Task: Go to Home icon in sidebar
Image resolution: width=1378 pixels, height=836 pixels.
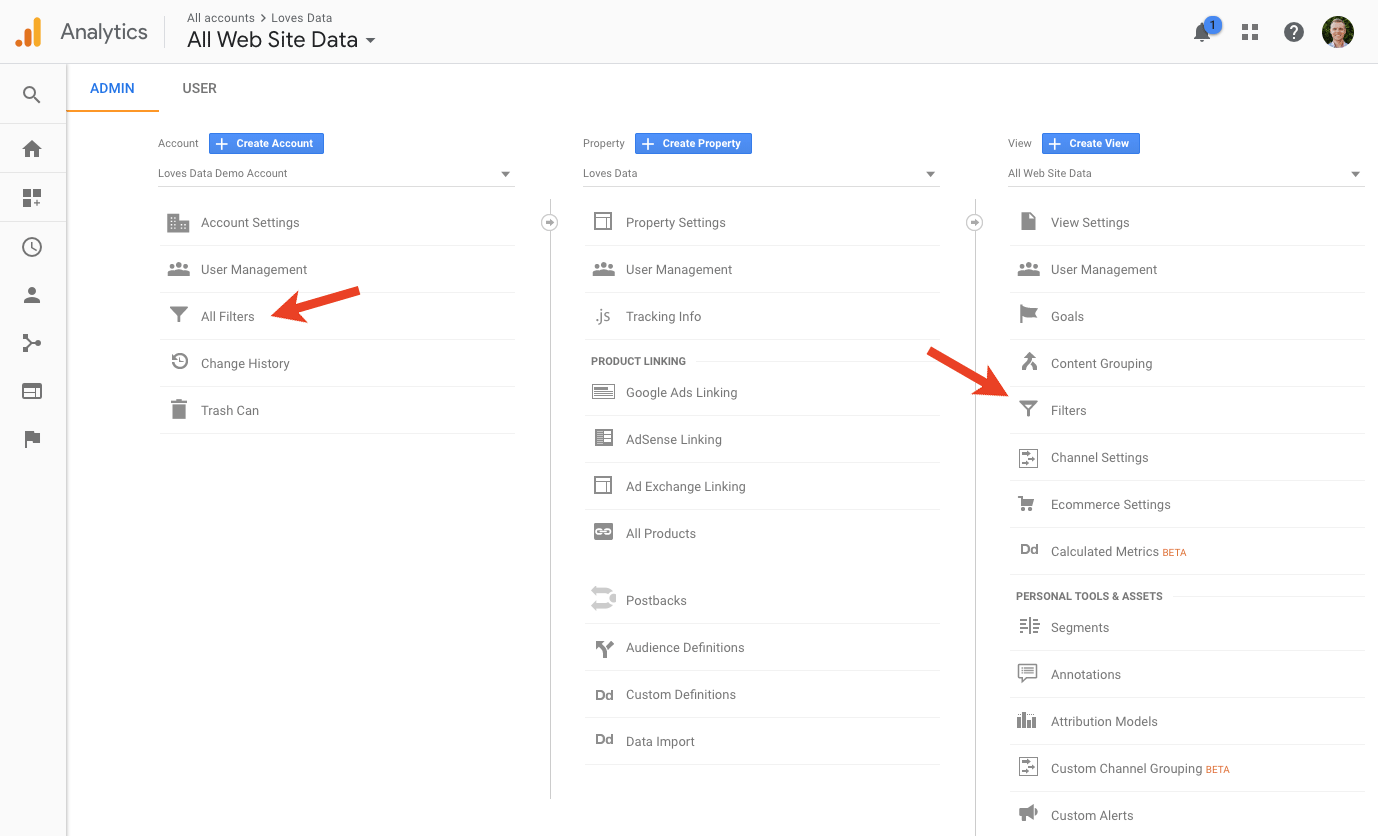Action: coord(32,149)
